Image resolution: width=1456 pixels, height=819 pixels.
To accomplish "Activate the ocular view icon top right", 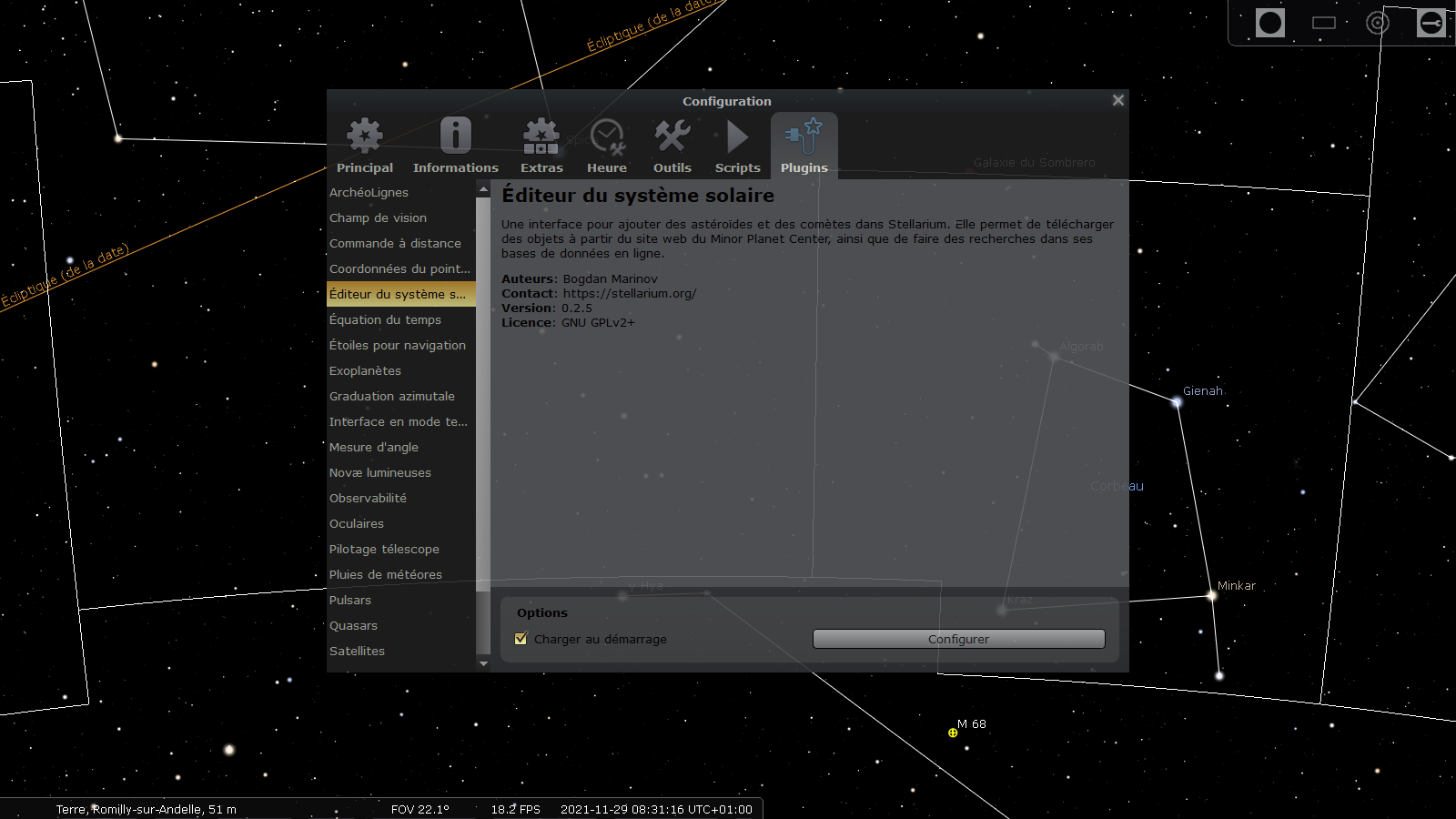I will click(x=1270, y=23).
